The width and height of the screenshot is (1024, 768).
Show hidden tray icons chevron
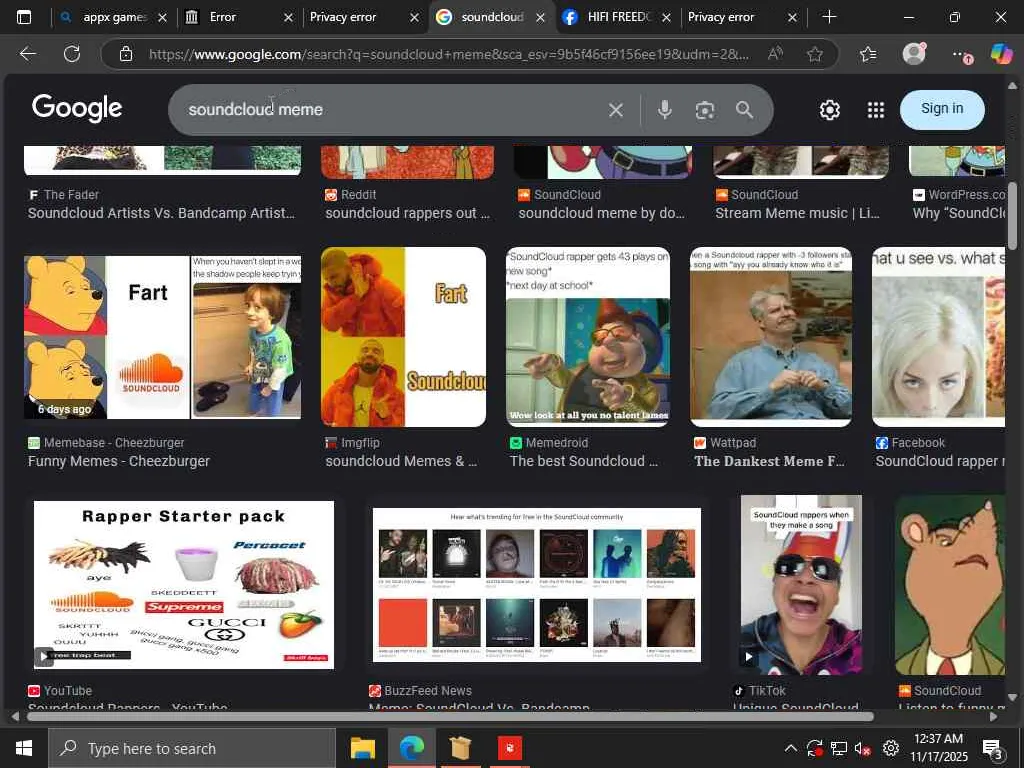click(790, 748)
